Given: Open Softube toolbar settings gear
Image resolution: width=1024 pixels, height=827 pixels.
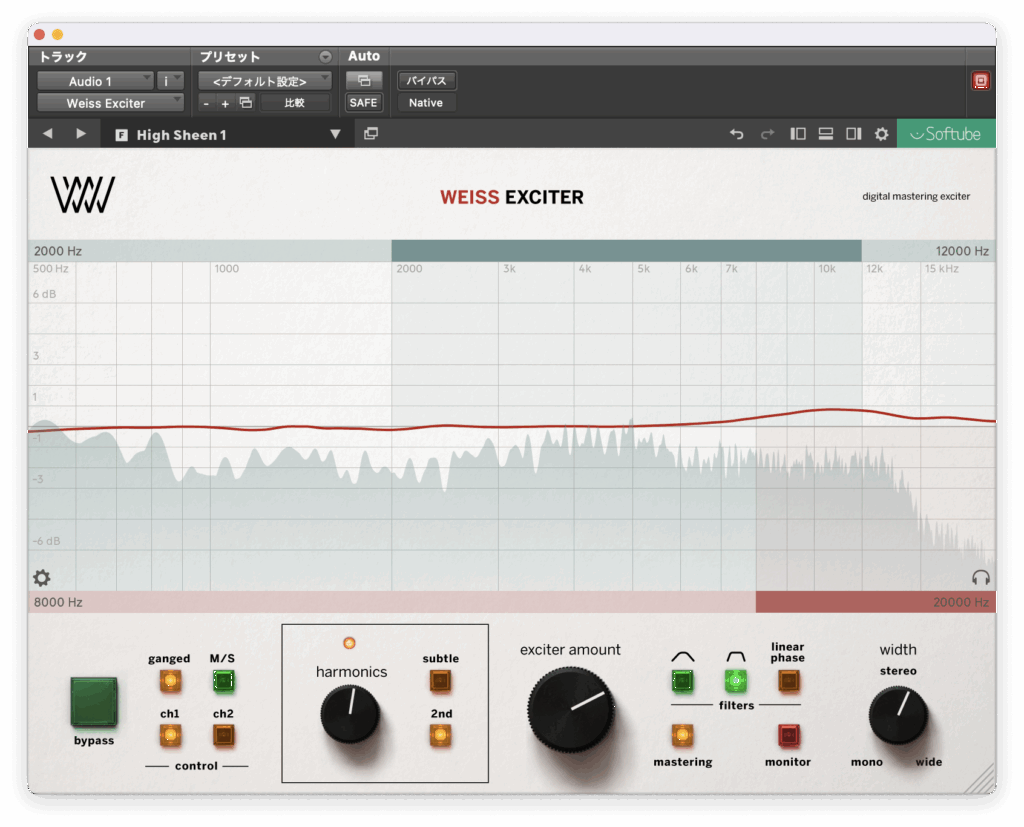Looking at the screenshot, I should 882,134.
